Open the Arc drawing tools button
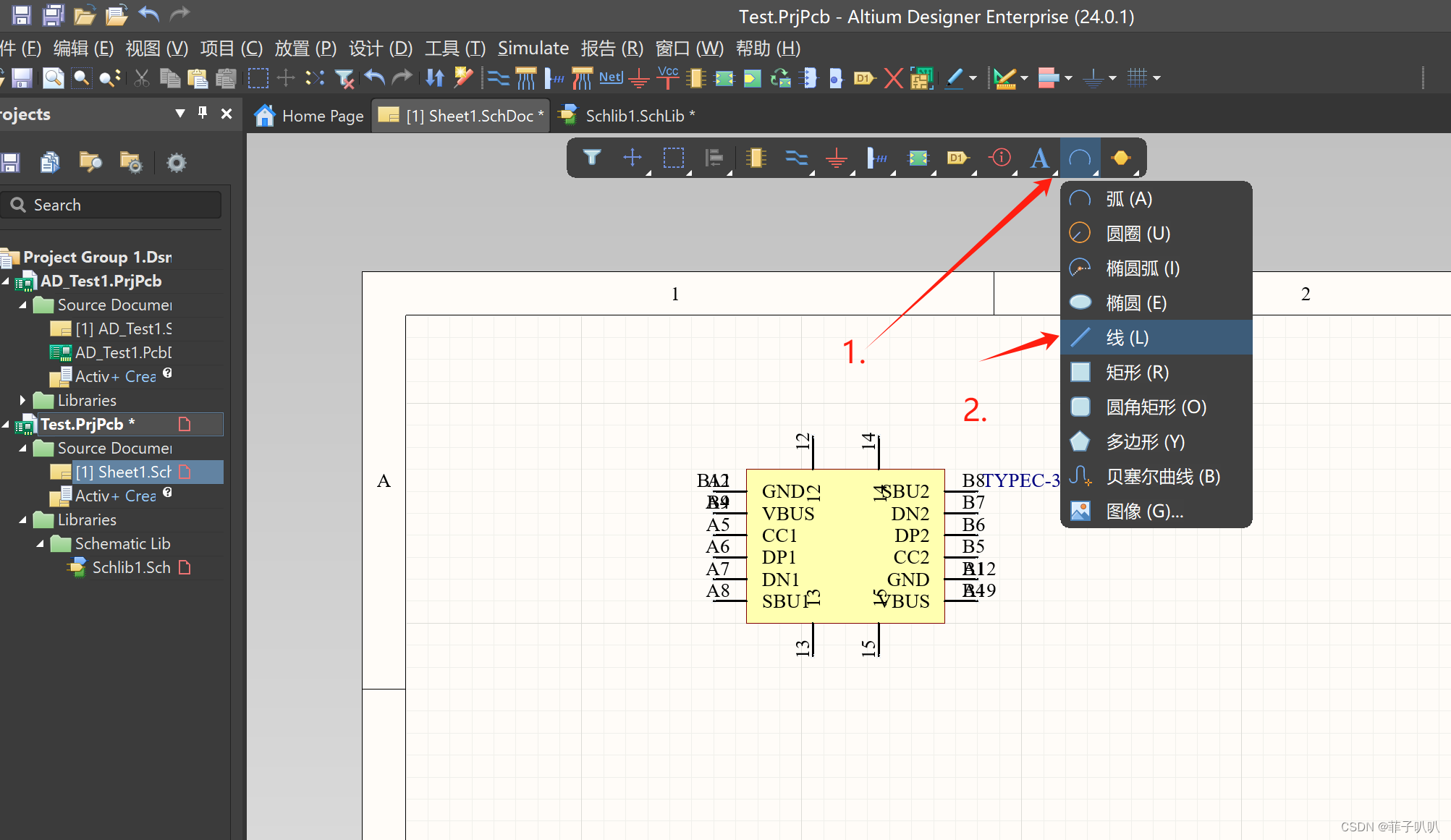The image size is (1451, 840). pyautogui.click(x=1080, y=157)
